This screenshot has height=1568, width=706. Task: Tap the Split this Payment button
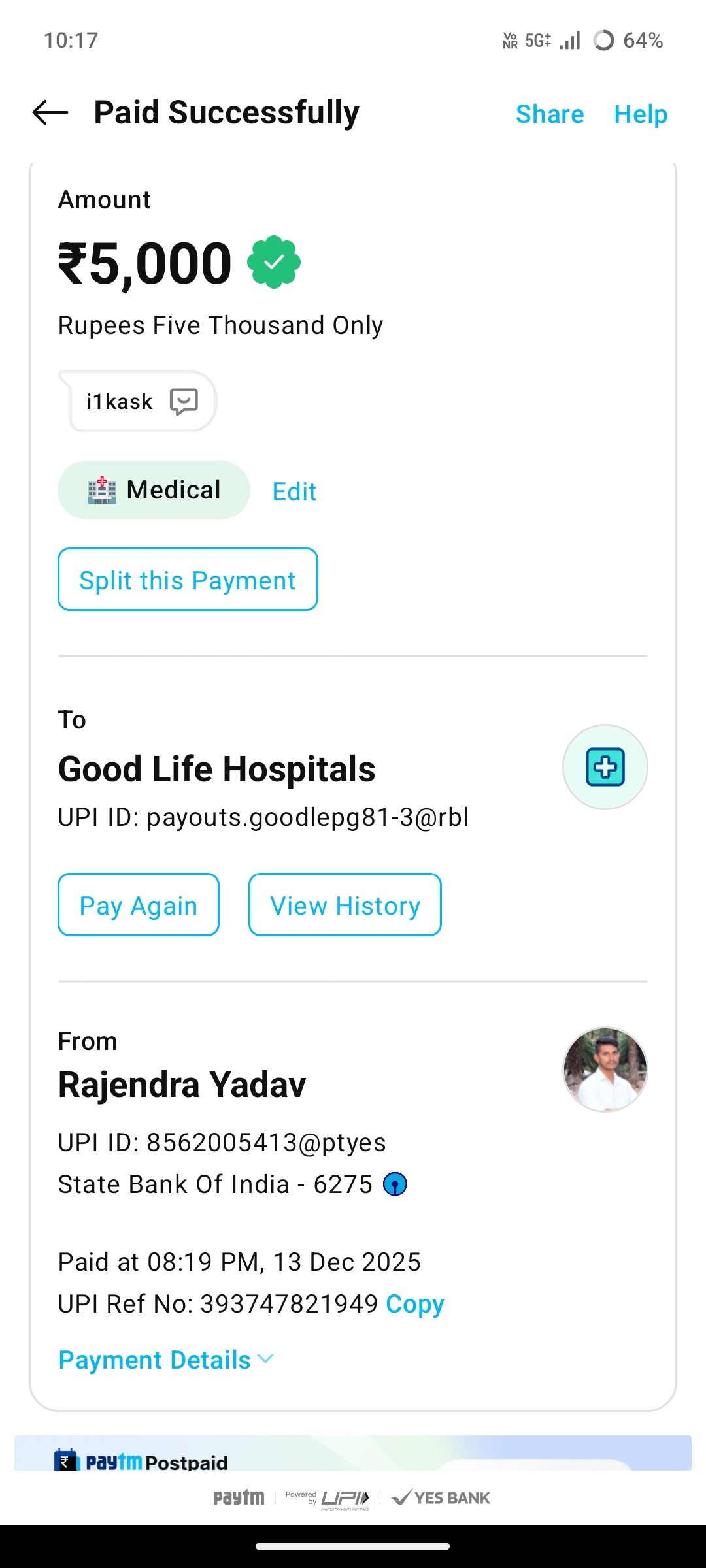tap(188, 580)
